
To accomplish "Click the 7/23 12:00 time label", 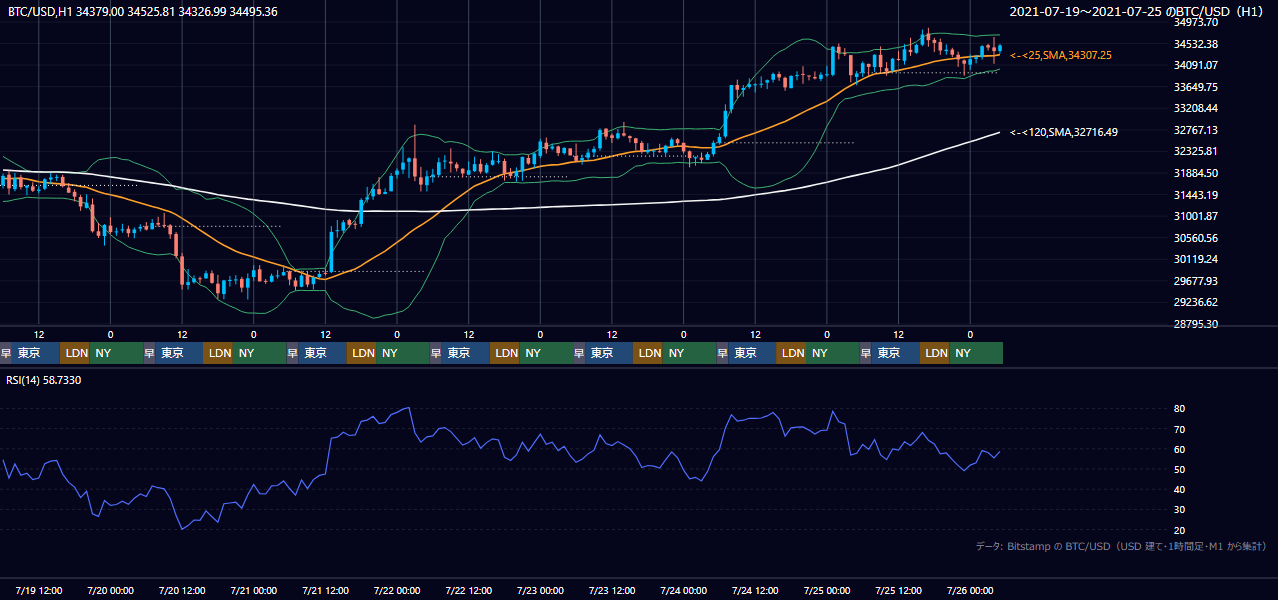I will click(x=612, y=590).
